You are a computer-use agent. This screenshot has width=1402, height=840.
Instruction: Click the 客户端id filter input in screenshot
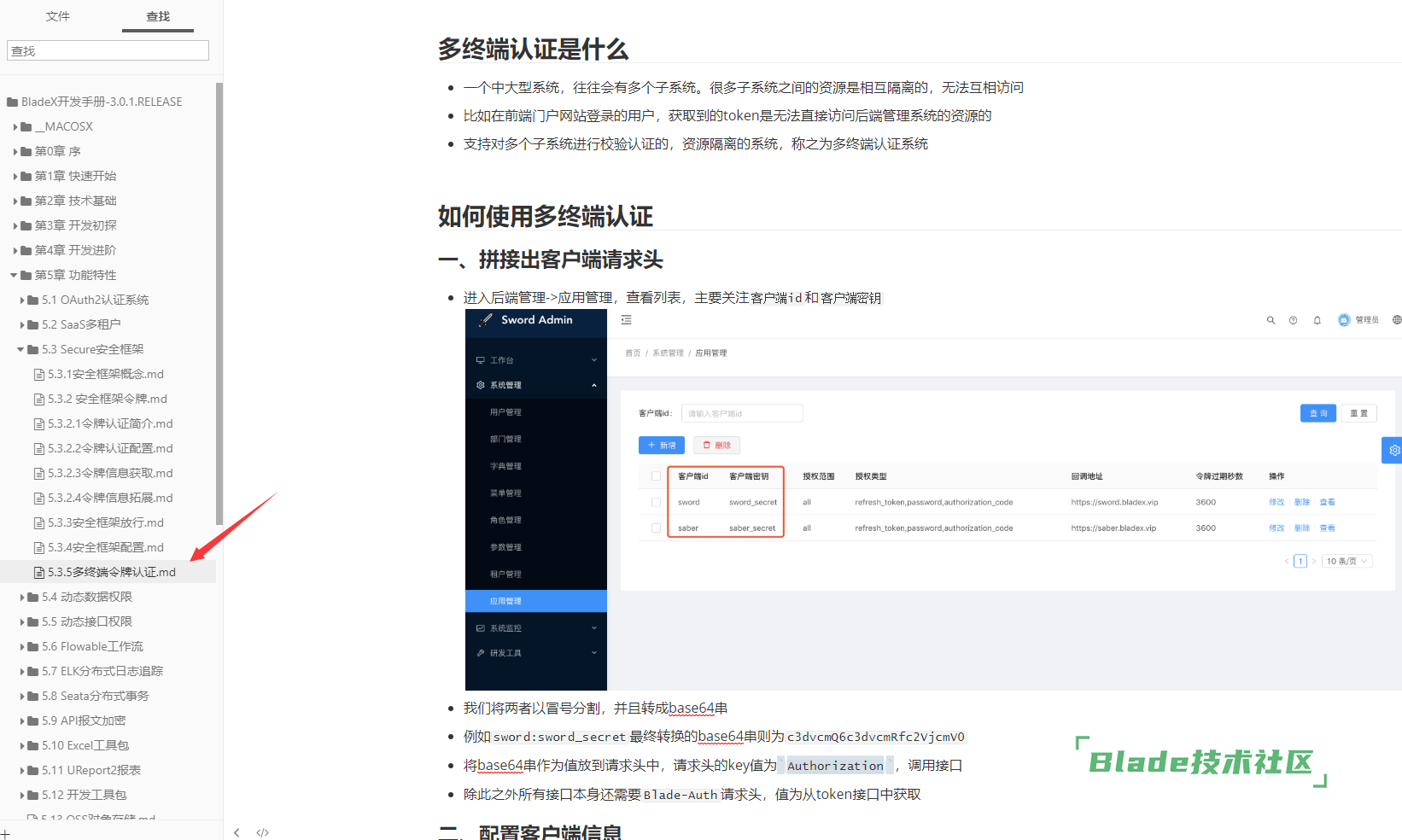pyautogui.click(x=742, y=413)
